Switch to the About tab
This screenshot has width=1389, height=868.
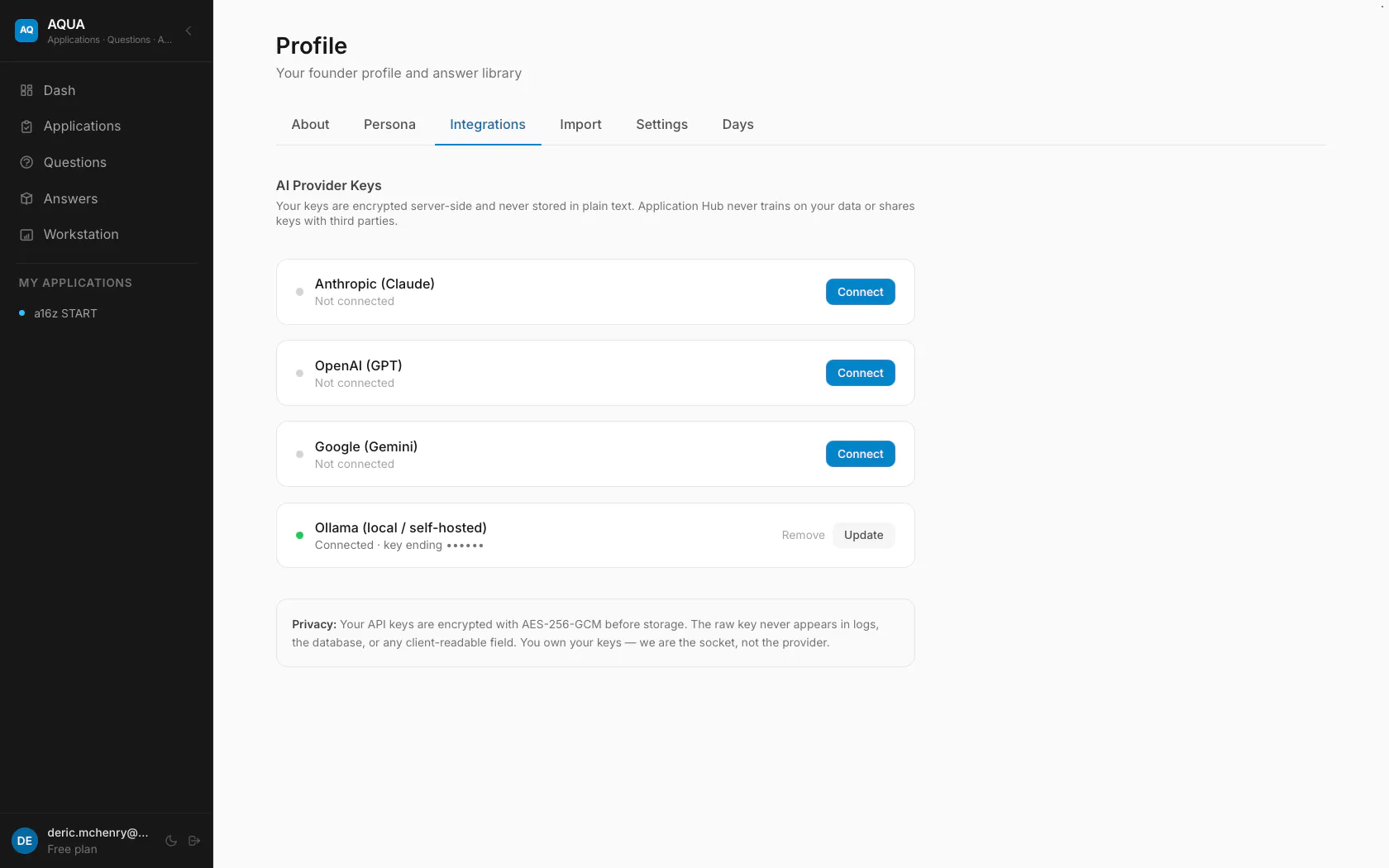pos(310,124)
